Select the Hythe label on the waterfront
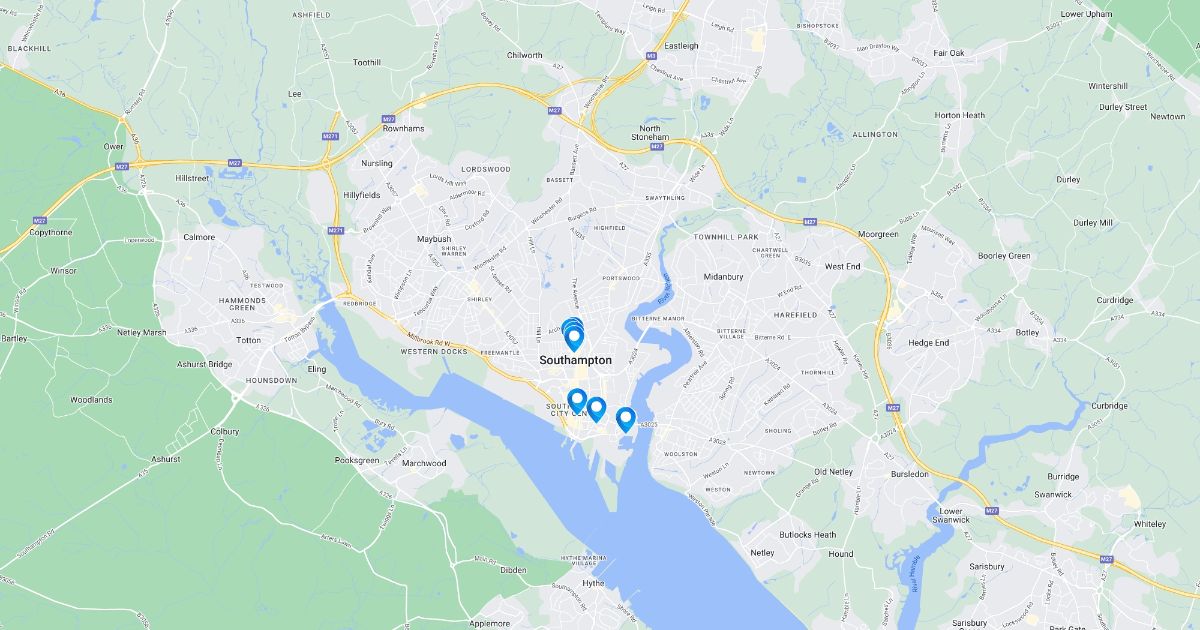Image resolution: width=1200 pixels, height=630 pixels. [x=593, y=583]
